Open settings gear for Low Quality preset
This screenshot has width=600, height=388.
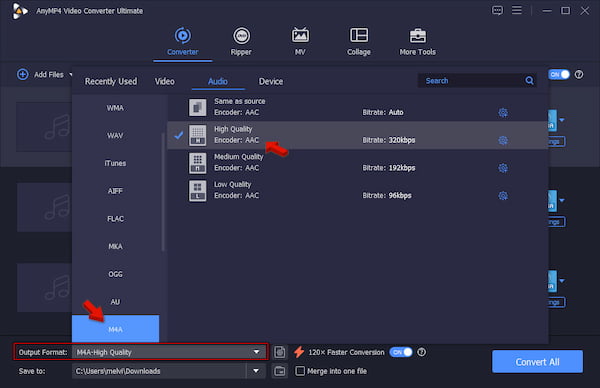pyautogui.click(x=503, y=196)
